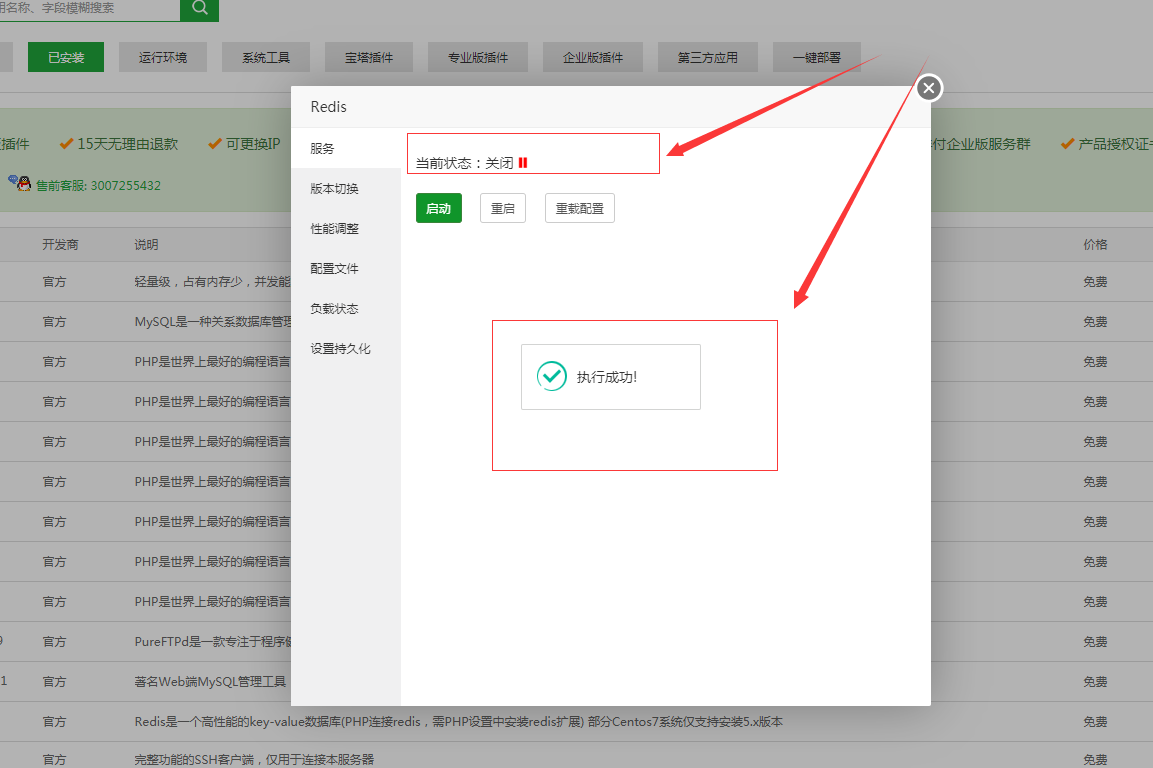View the 第三方应用 tab
Image resolution: width=1153 pixels, height=768 pixels.
(707, 57)
